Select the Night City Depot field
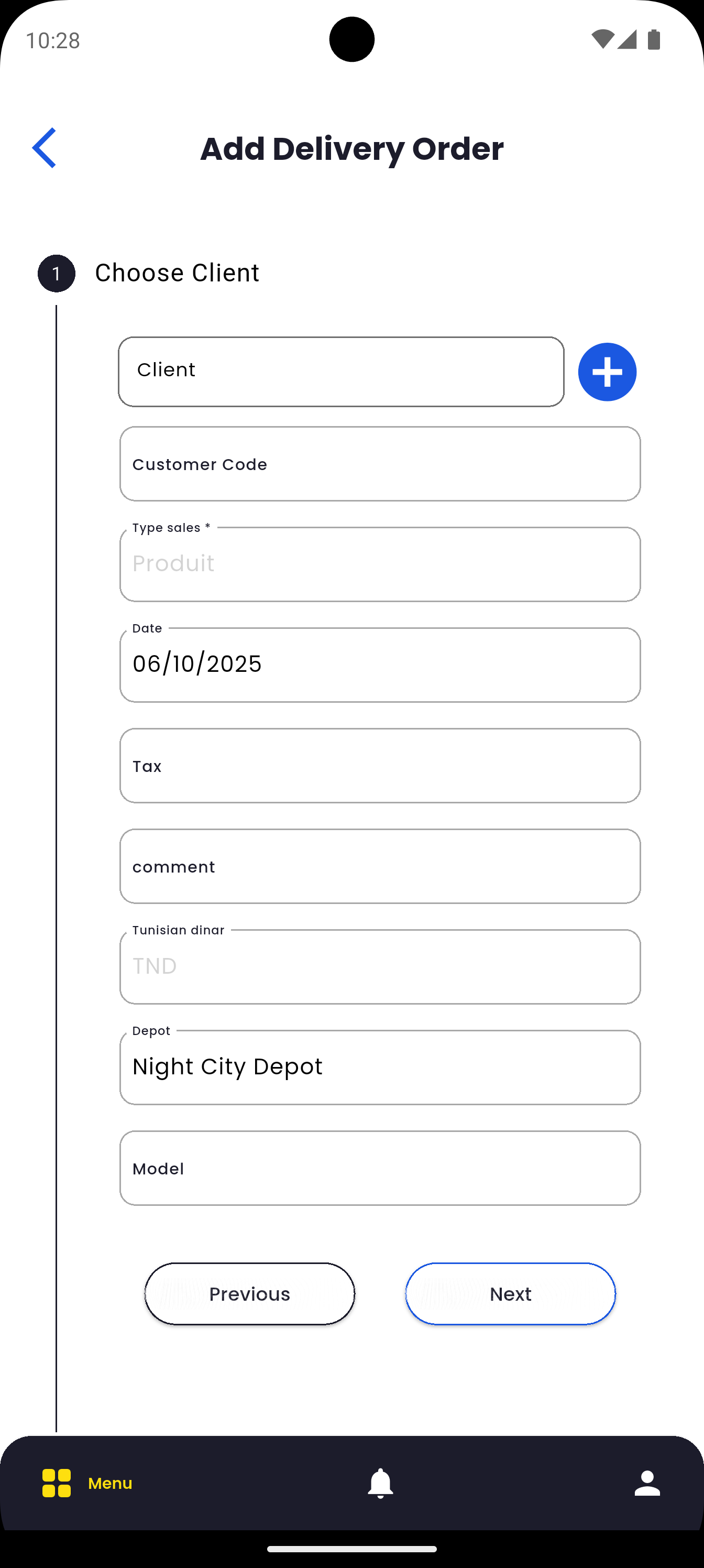 click(380, 1067)
